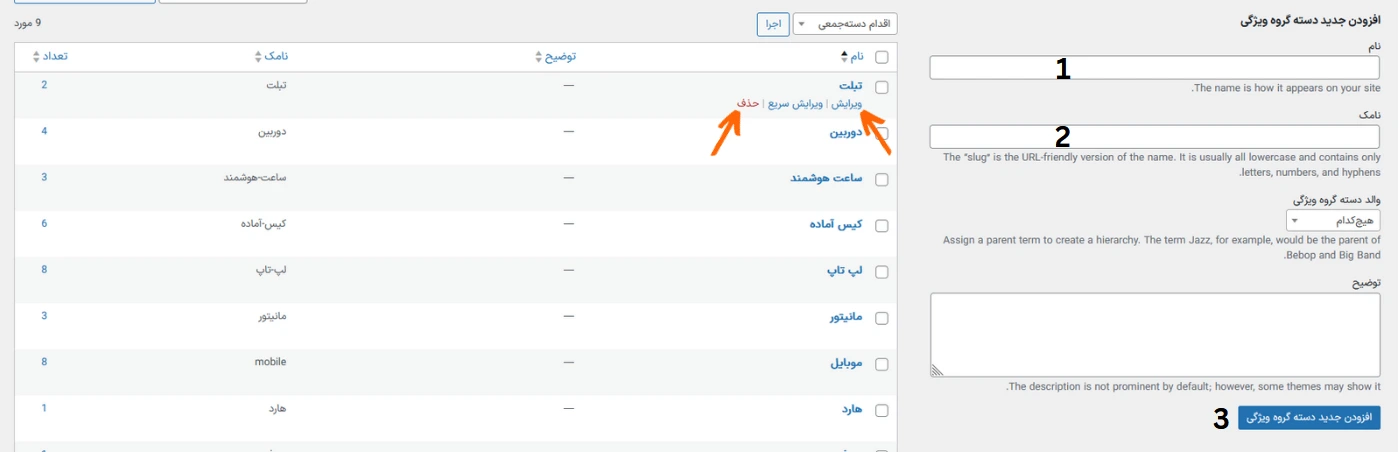Screen dimensions: 1399x452
Task: Click the slug text ساعت-هوشمند
Action: click(x=255, y=177)
